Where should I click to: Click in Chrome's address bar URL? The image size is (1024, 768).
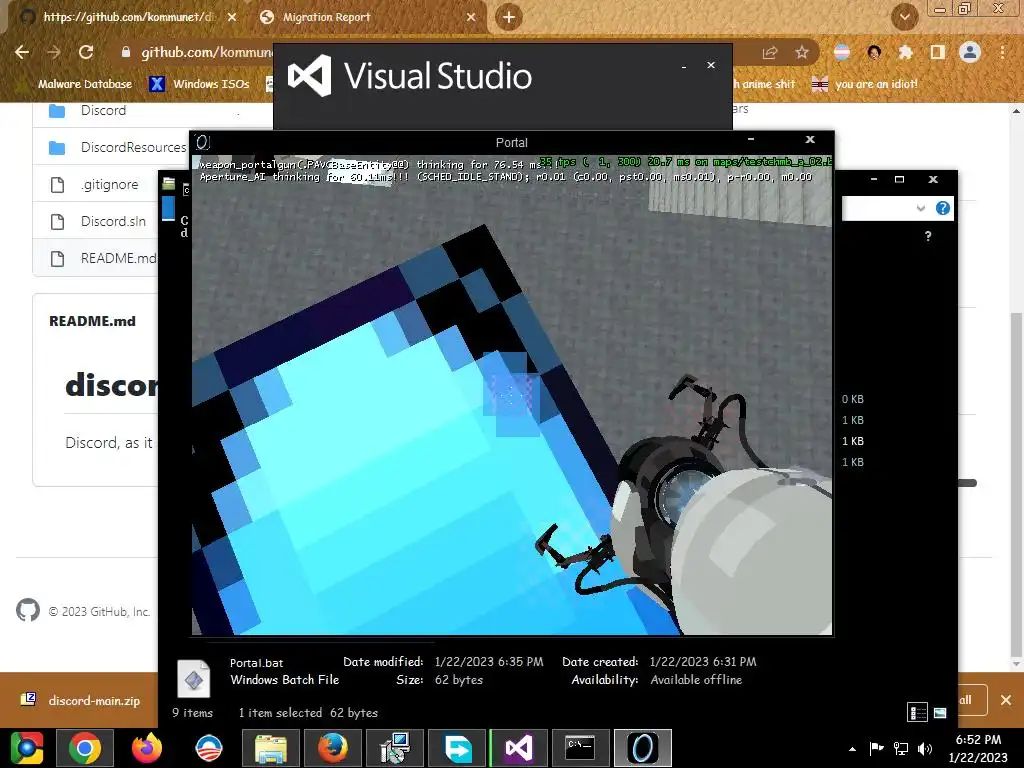tap(206, 52)
